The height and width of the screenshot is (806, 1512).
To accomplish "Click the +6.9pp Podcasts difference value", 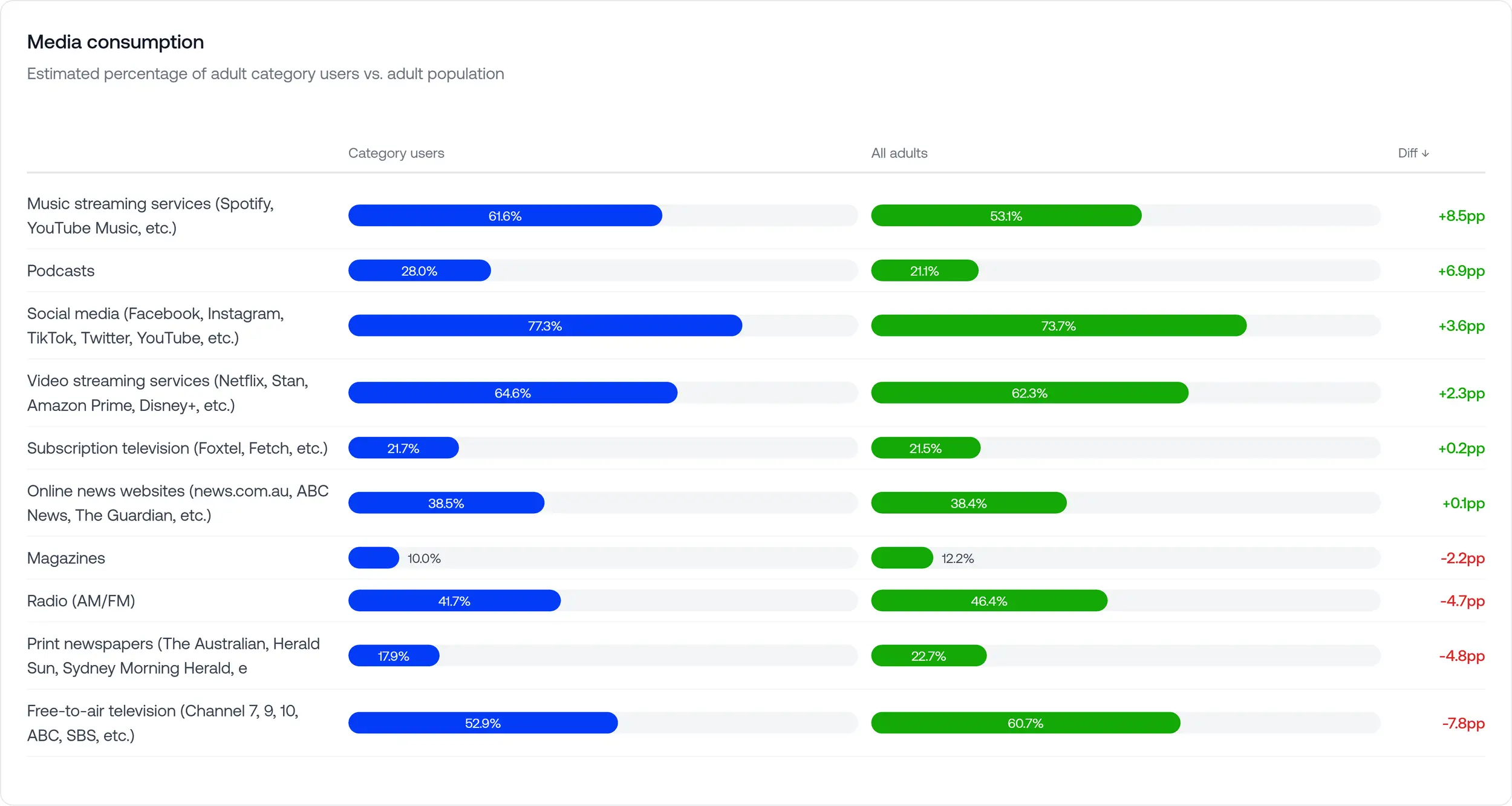I will coord(1461,271).
